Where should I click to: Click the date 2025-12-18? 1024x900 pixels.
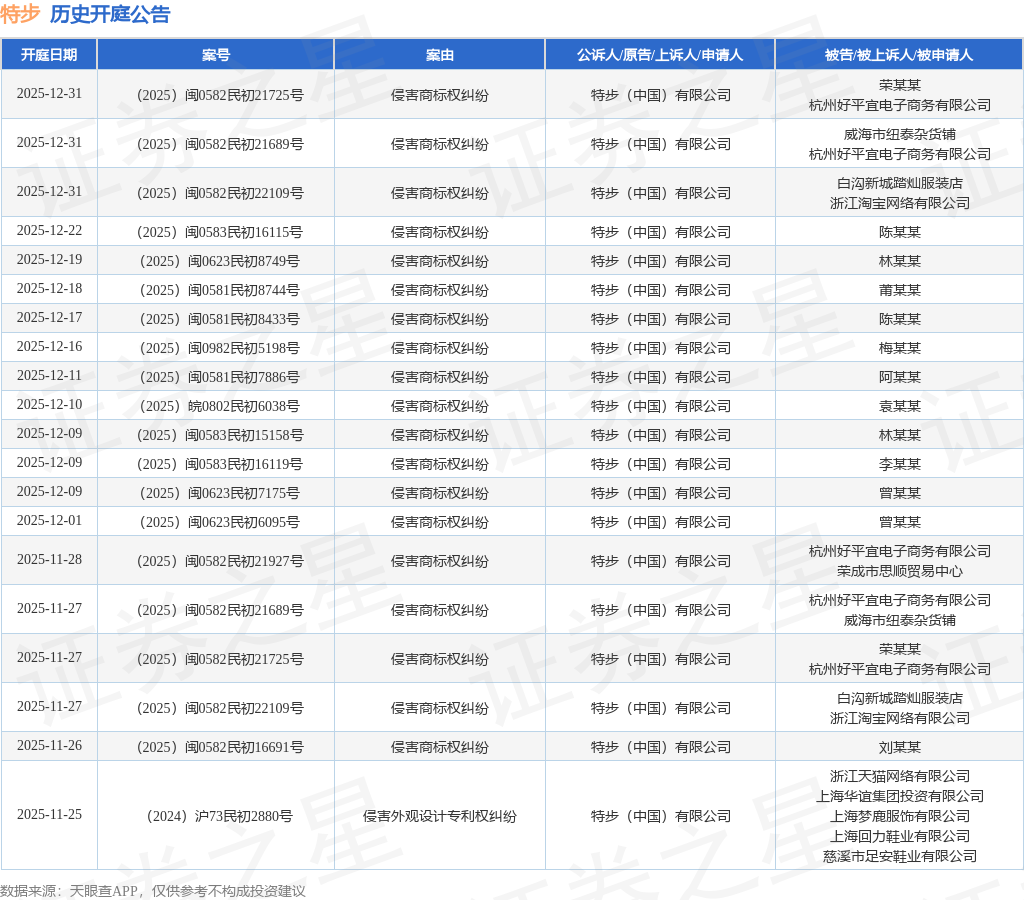pyautogui.click(x=50, y=288)
